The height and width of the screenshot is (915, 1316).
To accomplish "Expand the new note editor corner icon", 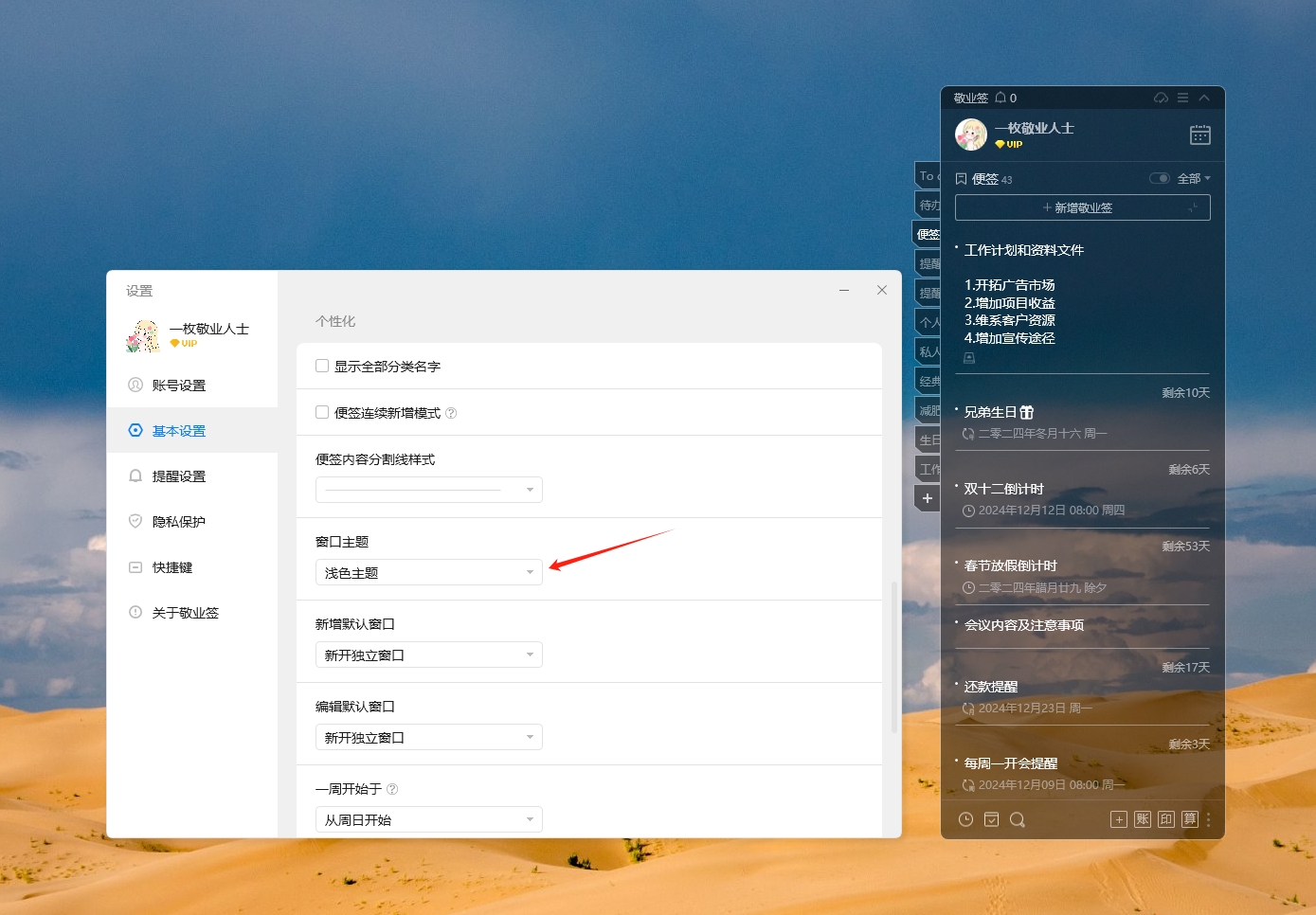I will [x=1194, y=207].
